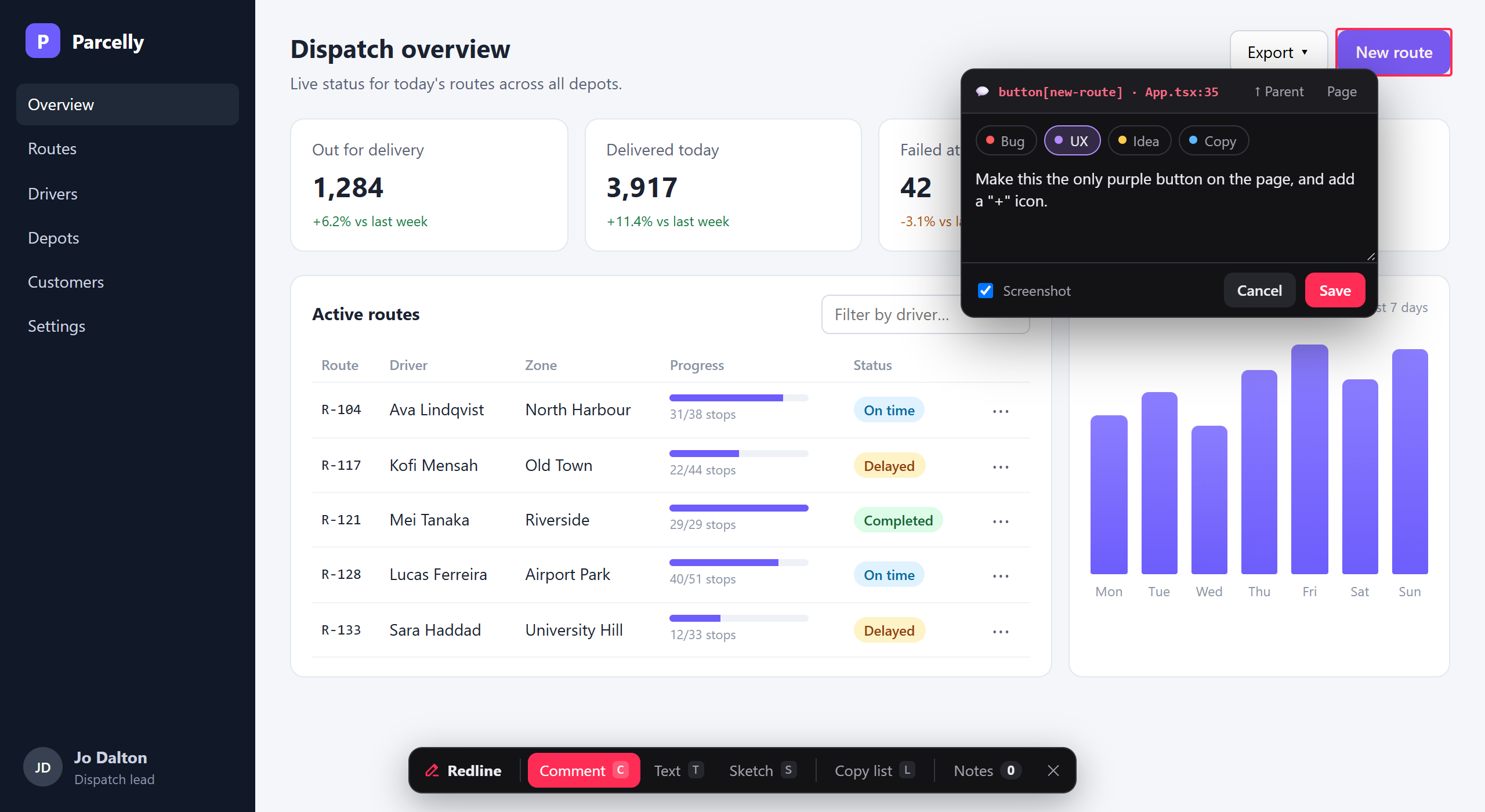Click the Airport Park zone cell

[x=567, y=574]
